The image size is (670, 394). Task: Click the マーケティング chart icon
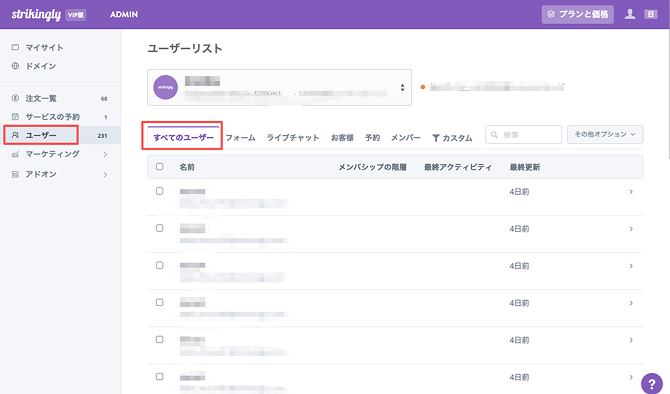15,154
